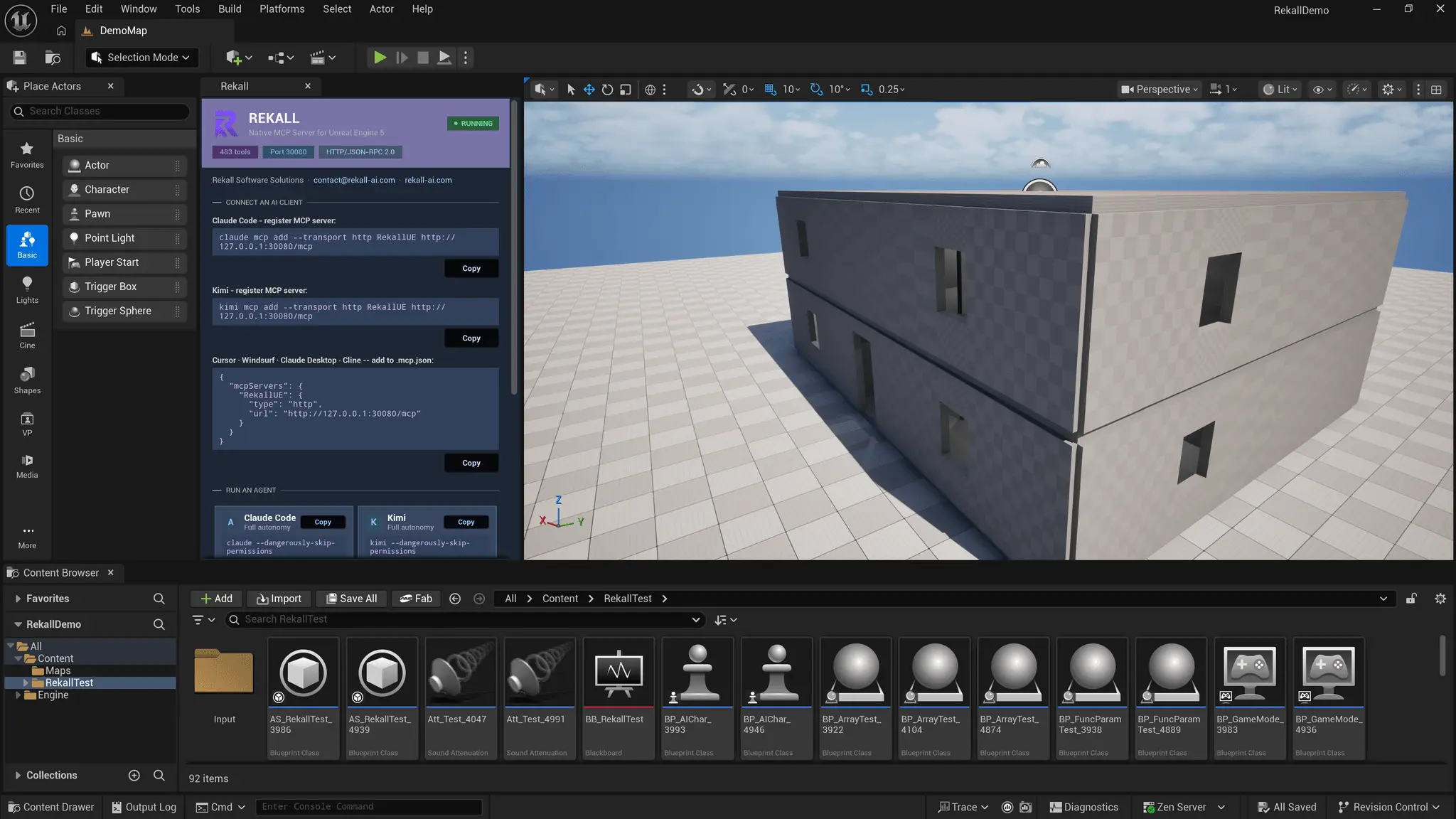Screen dimensions: 1456x819
Task: Click Import in the Content Browser
Action: pyautogui.click(x=279, y=599)
